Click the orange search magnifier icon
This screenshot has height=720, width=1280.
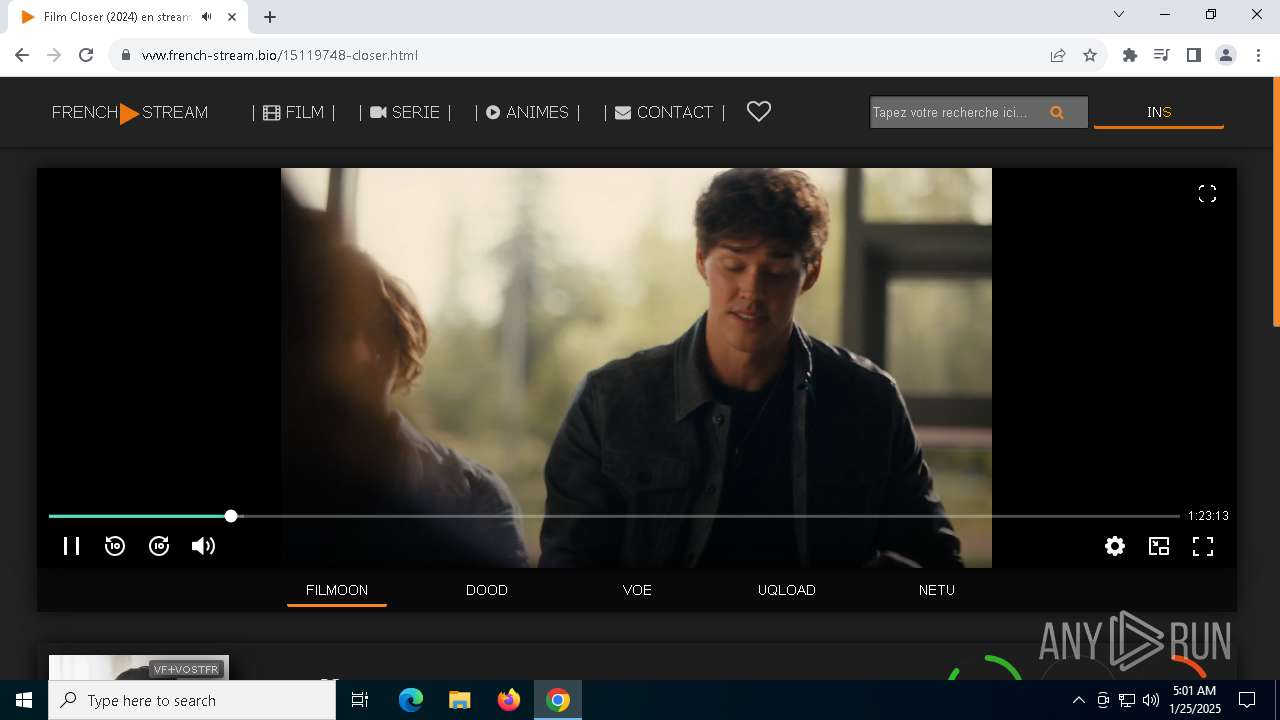tap(1057, 113)
